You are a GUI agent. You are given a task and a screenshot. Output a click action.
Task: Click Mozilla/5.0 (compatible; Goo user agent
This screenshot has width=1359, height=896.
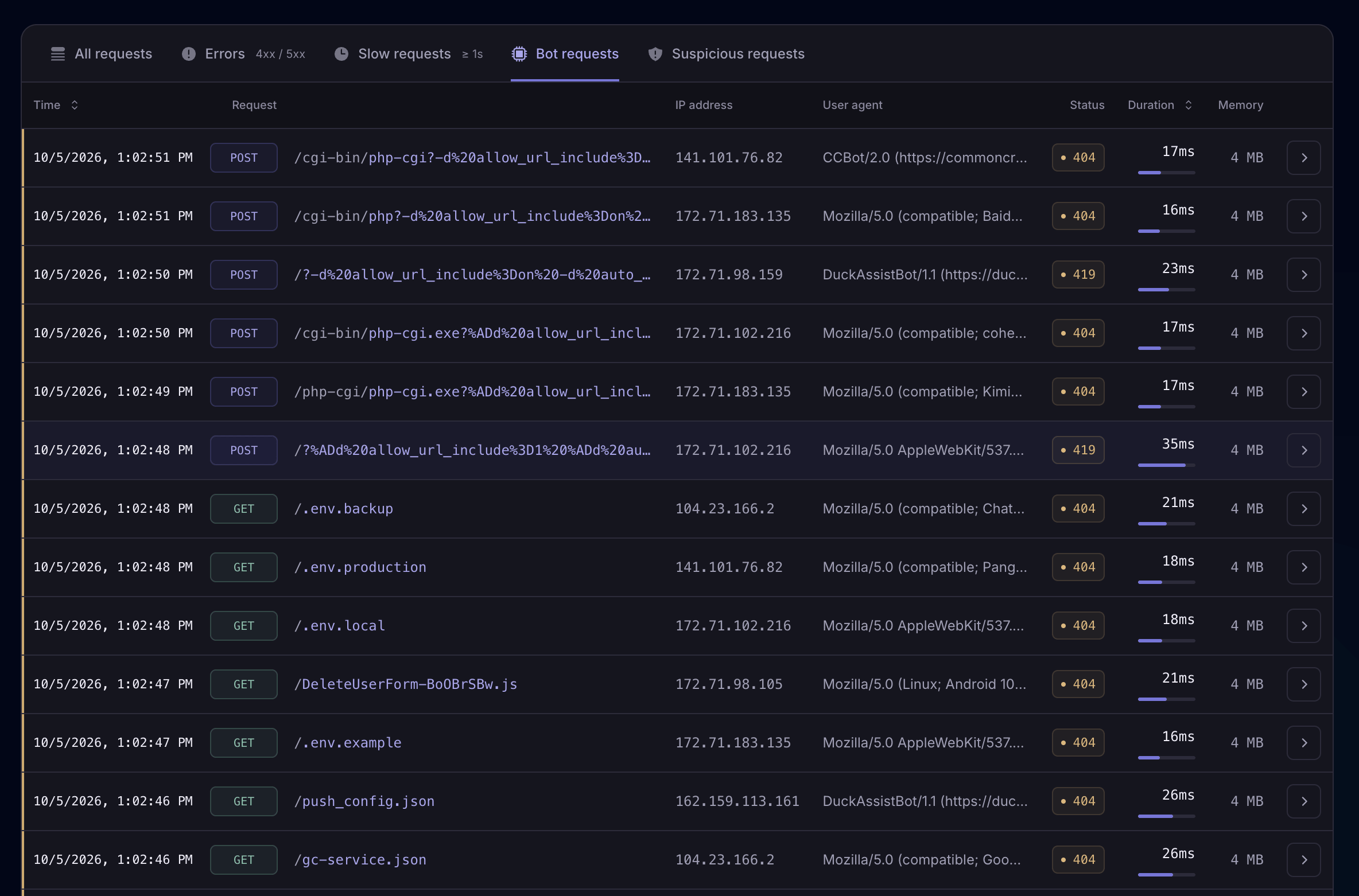(922, 860)
